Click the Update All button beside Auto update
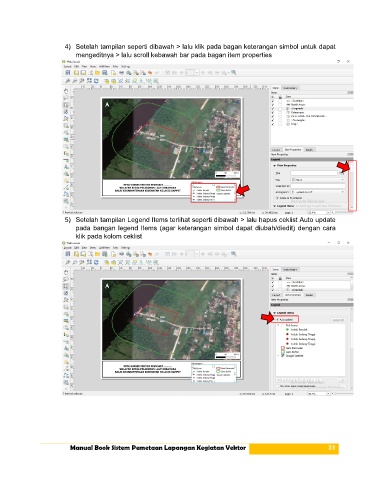370x480 pixels. 338,320
